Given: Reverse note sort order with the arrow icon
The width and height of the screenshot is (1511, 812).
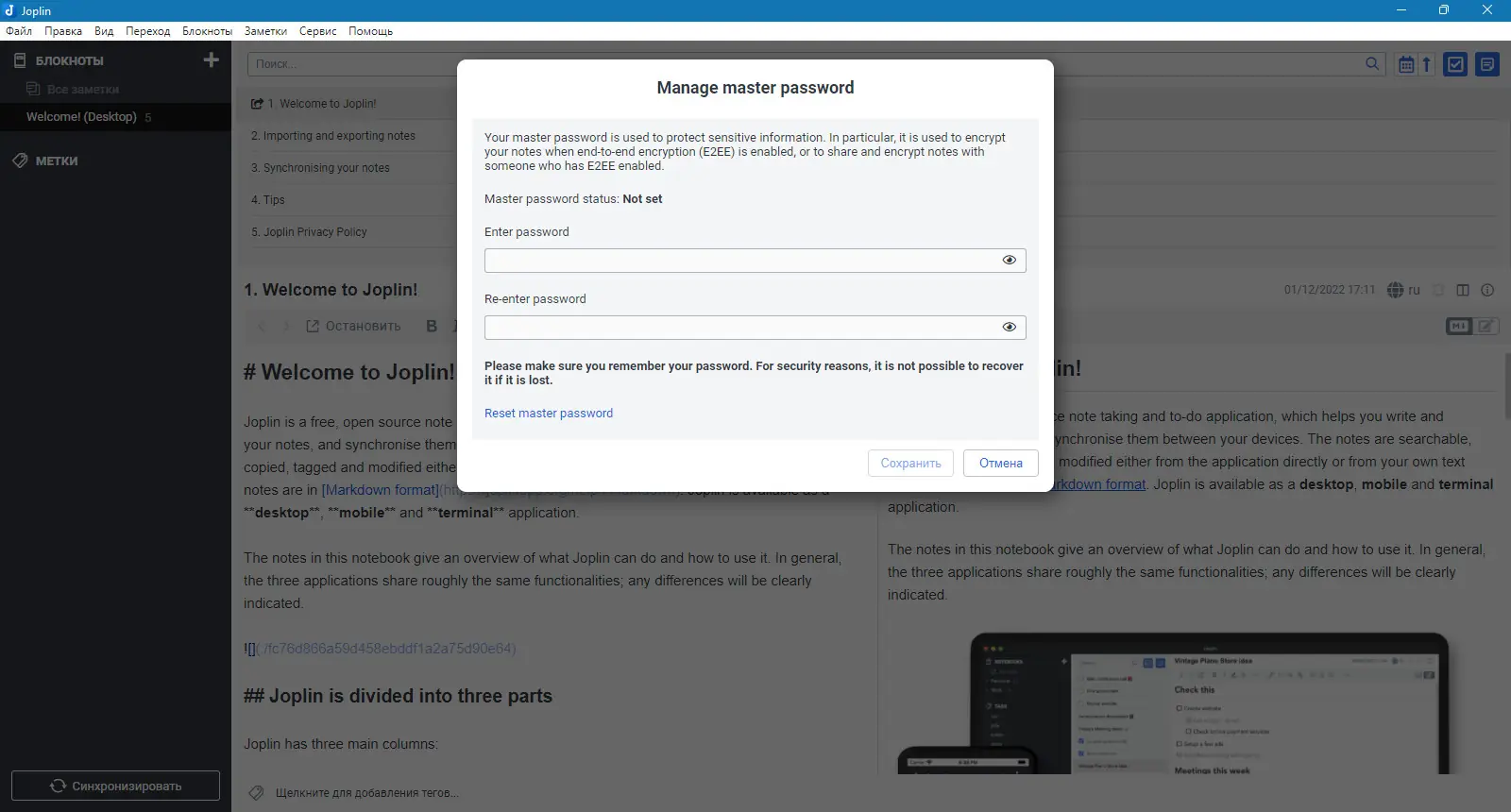Looking at the screenshot, I should (x=1426, y=64).
